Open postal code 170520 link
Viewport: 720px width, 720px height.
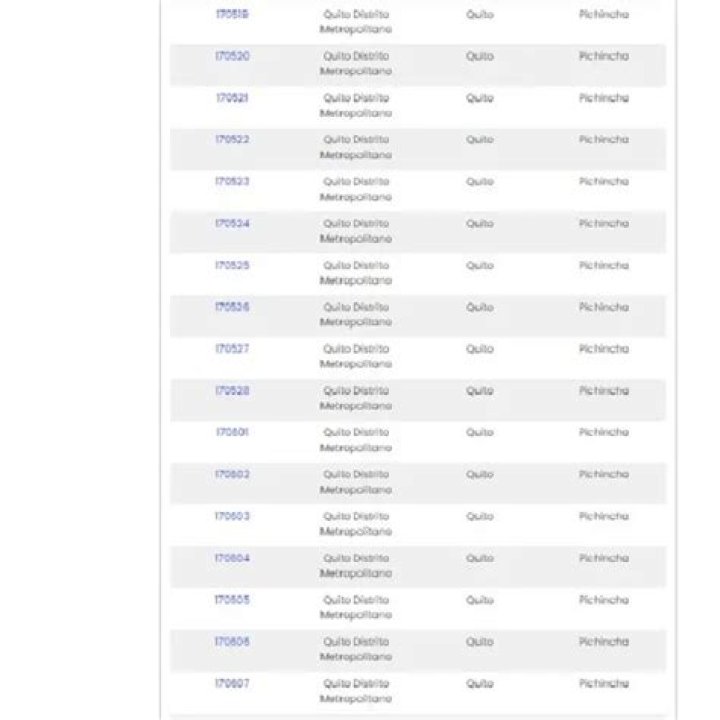tap(232, 56)
